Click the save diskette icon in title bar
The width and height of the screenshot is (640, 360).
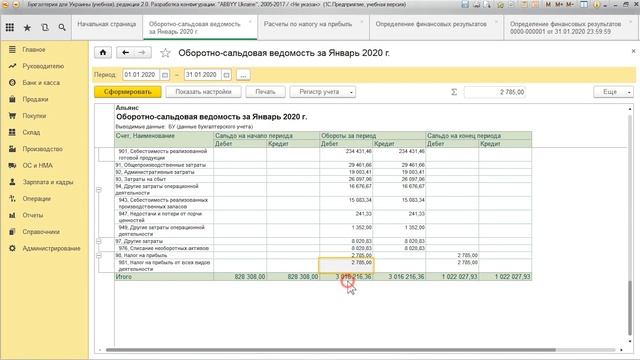click(465, 4)
